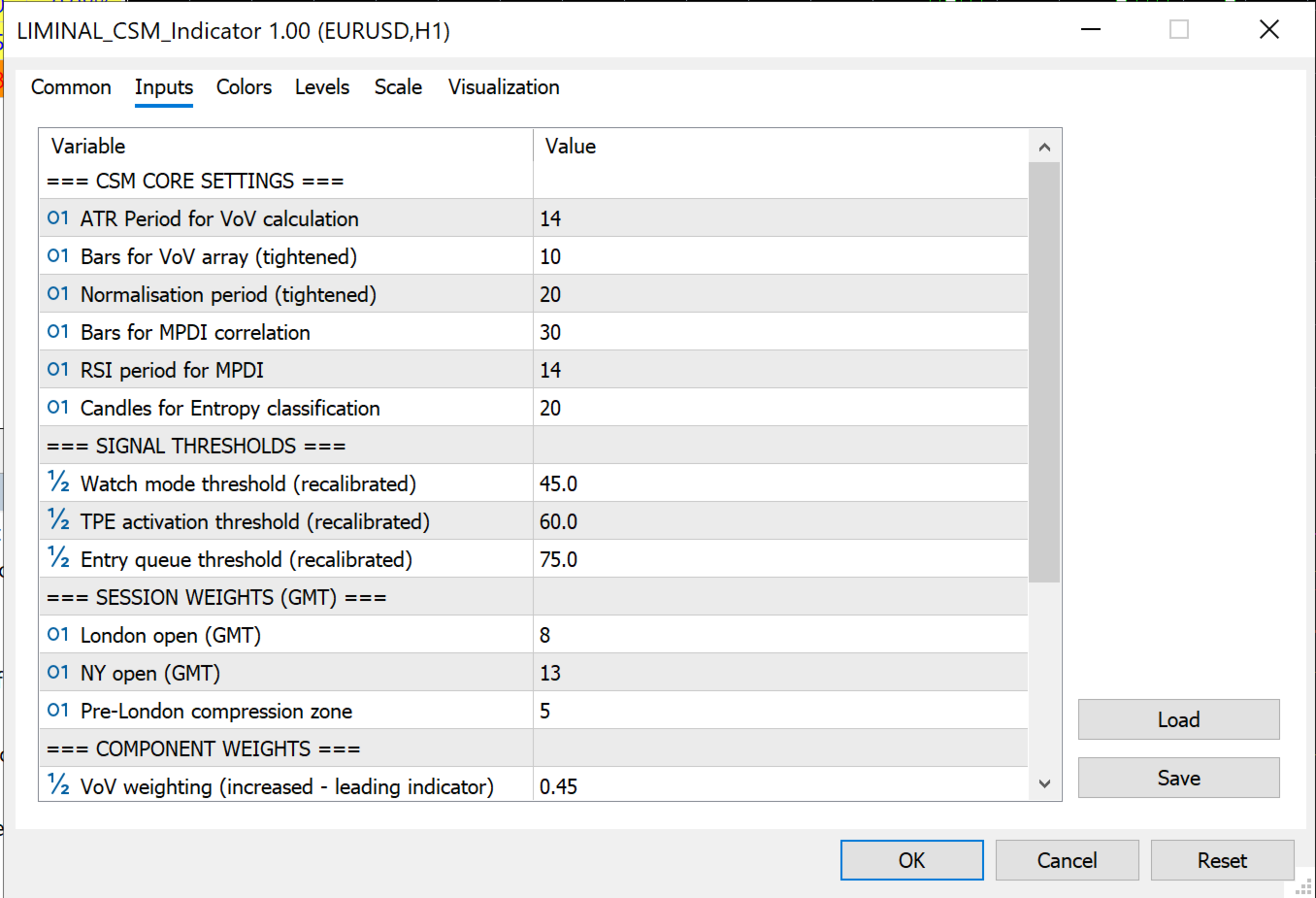Select 'Bars for MPDI correlation' label
Viewport: 1316px width, 898px height.
[x=195, y=332]
